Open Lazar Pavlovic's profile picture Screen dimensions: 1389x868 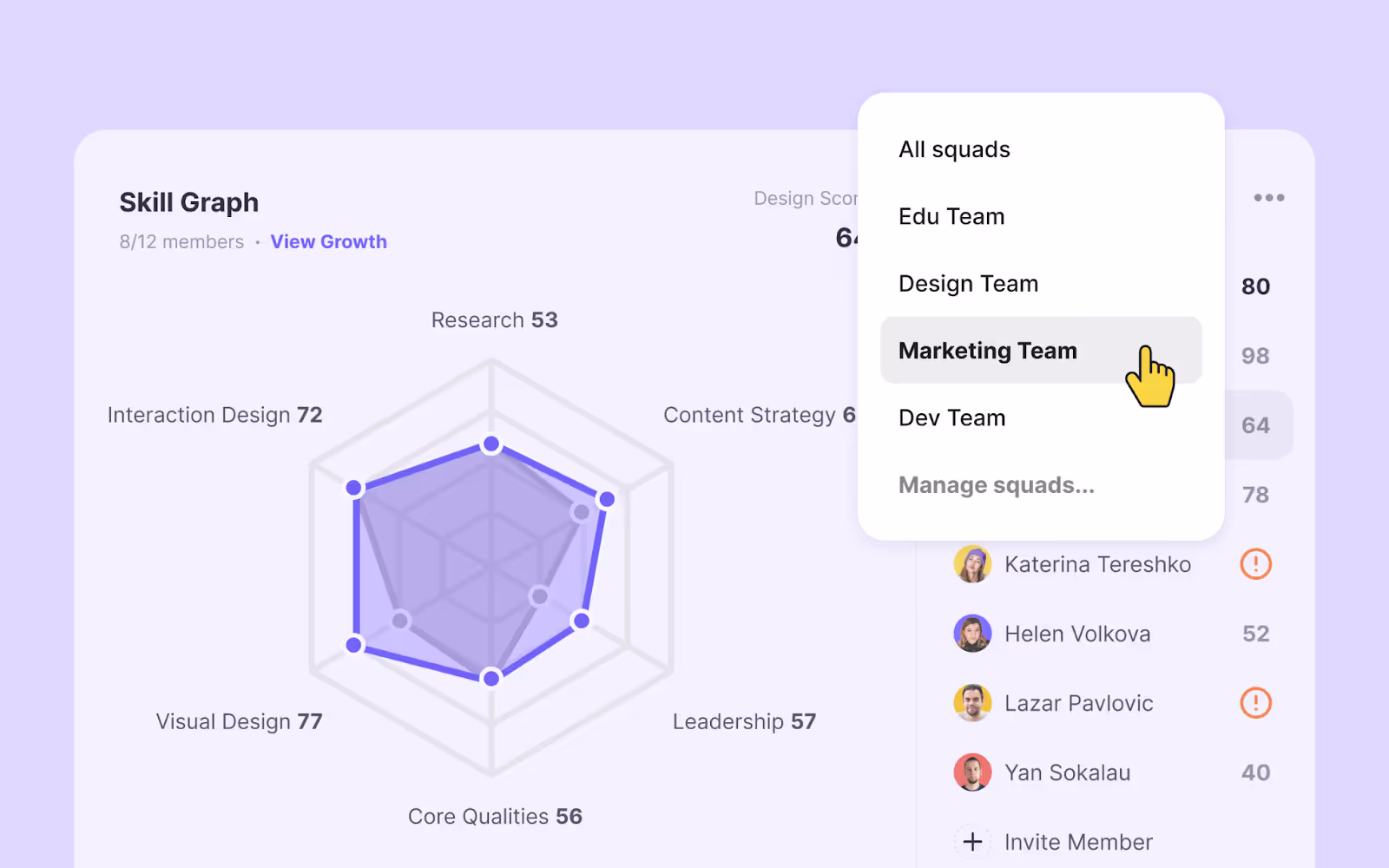[972, 703]
